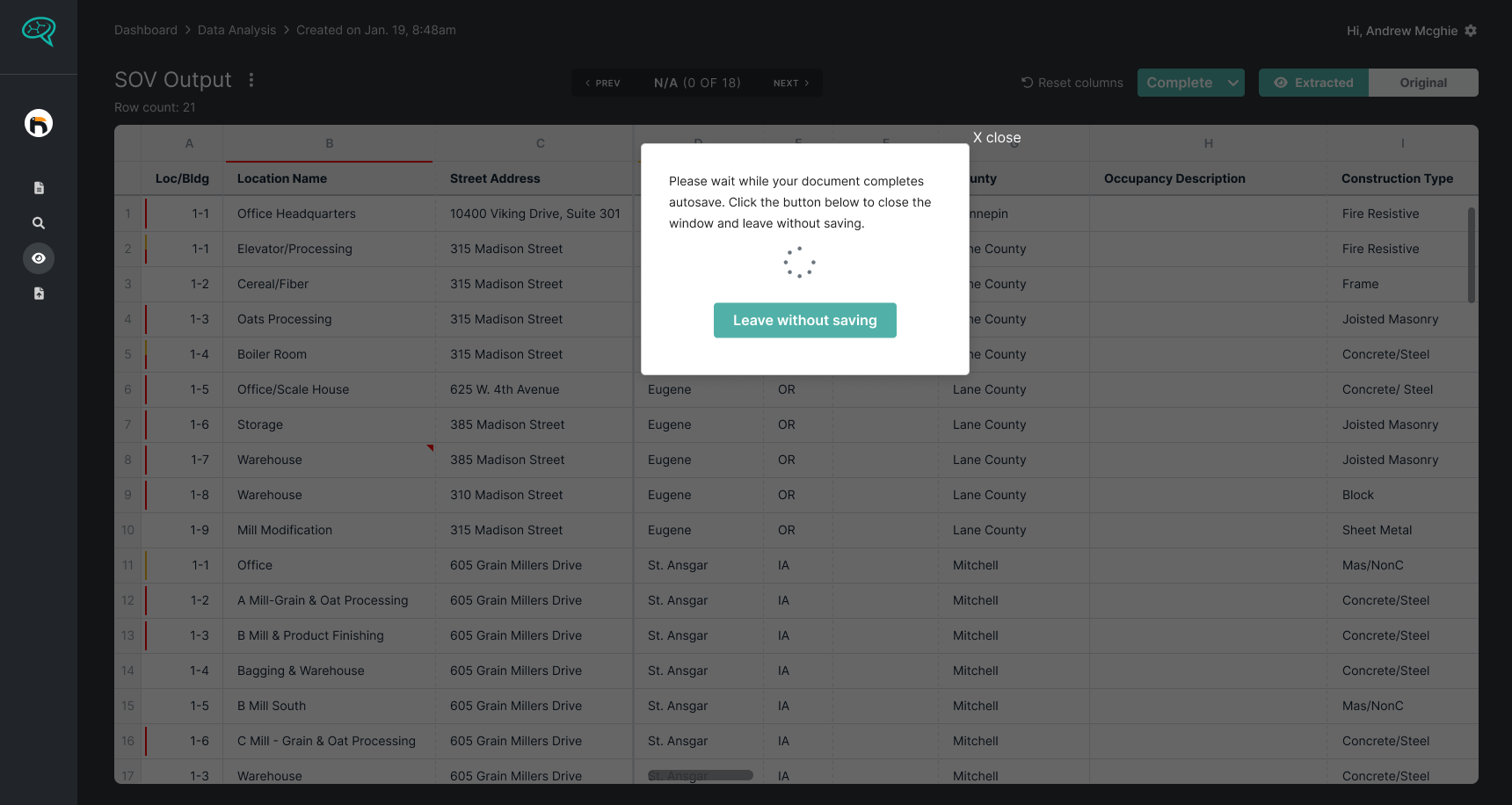Open the SOV Output three-dot menu
Image resolution: width=1512 pixels, height=805 pixels.
[x=251, y=80]
